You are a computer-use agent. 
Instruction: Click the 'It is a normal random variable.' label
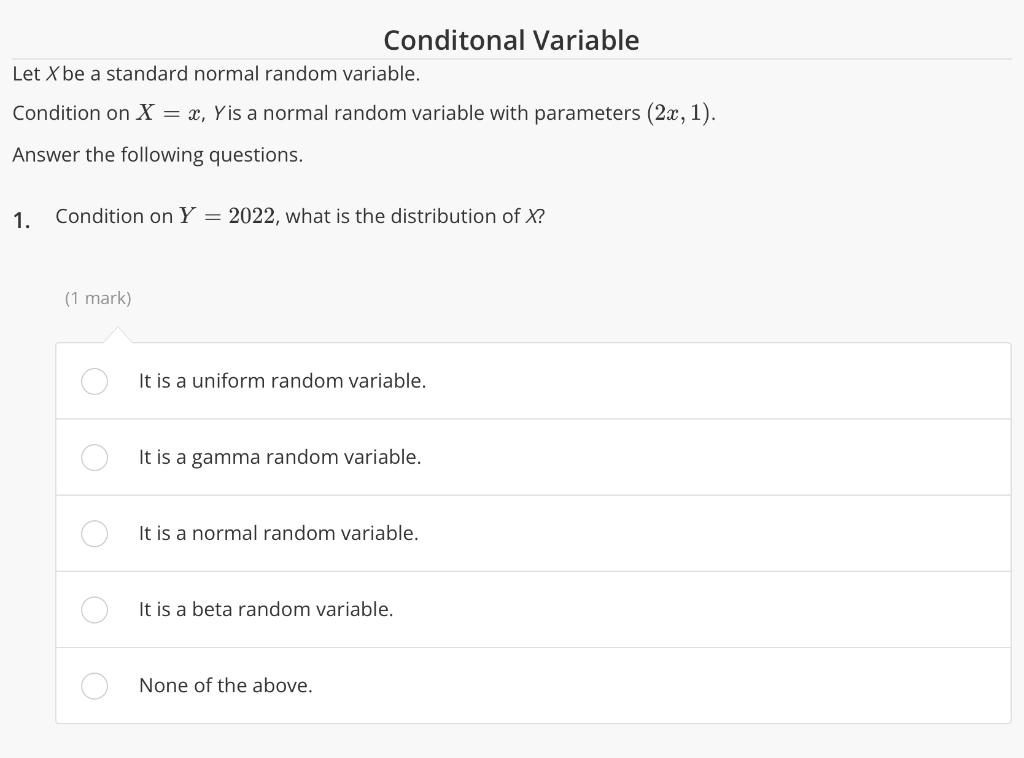278,533
